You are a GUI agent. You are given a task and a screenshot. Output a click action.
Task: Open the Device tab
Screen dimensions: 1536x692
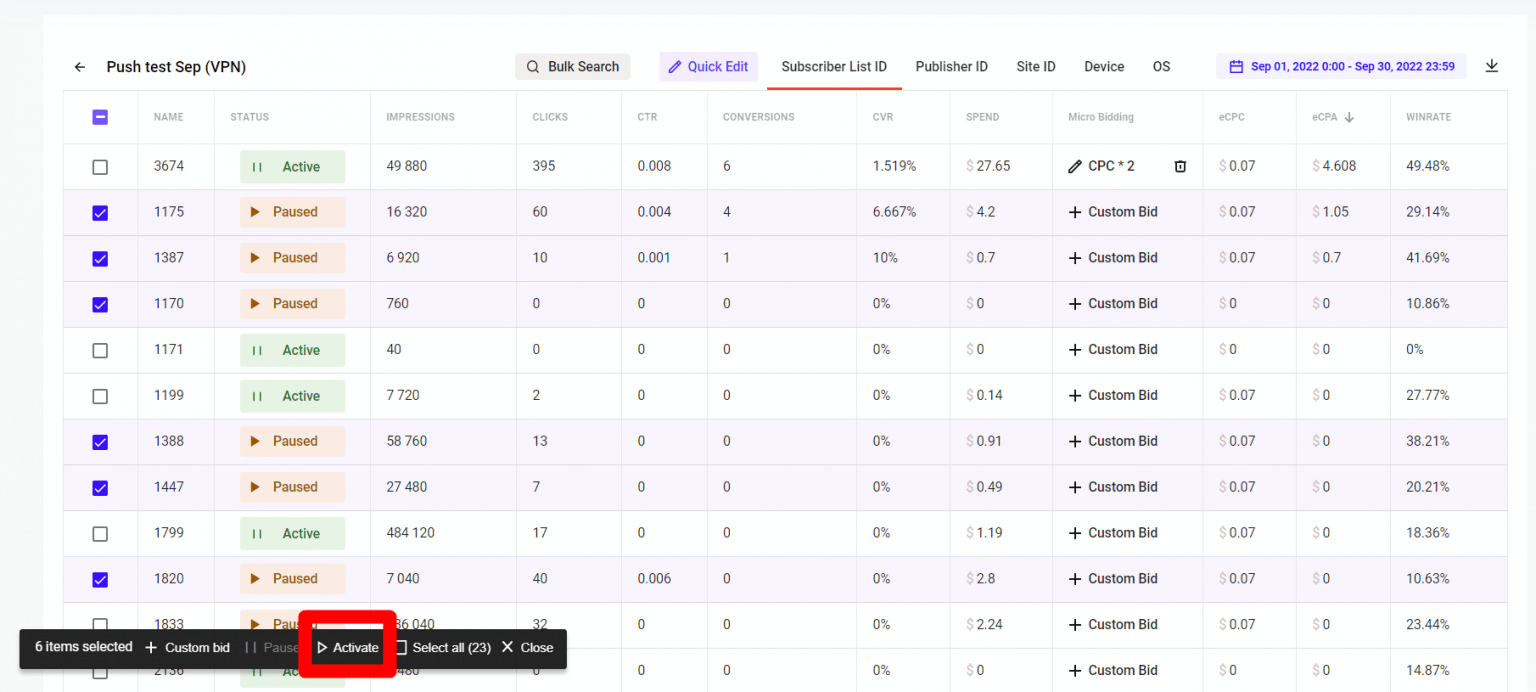tap(1103, 66)
